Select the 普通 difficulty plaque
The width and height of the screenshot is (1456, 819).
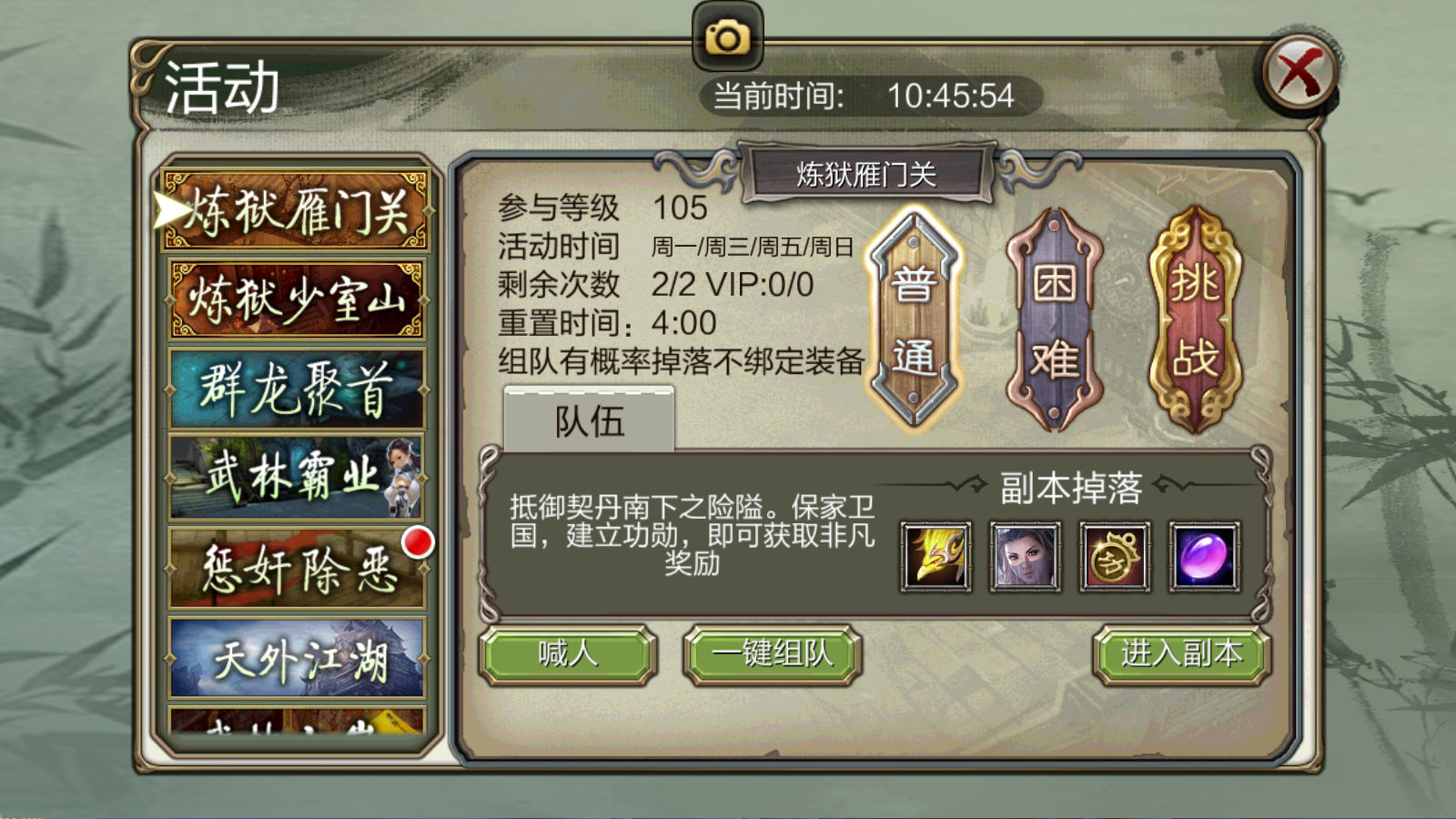pyautogui.click(x=915, y=318)
